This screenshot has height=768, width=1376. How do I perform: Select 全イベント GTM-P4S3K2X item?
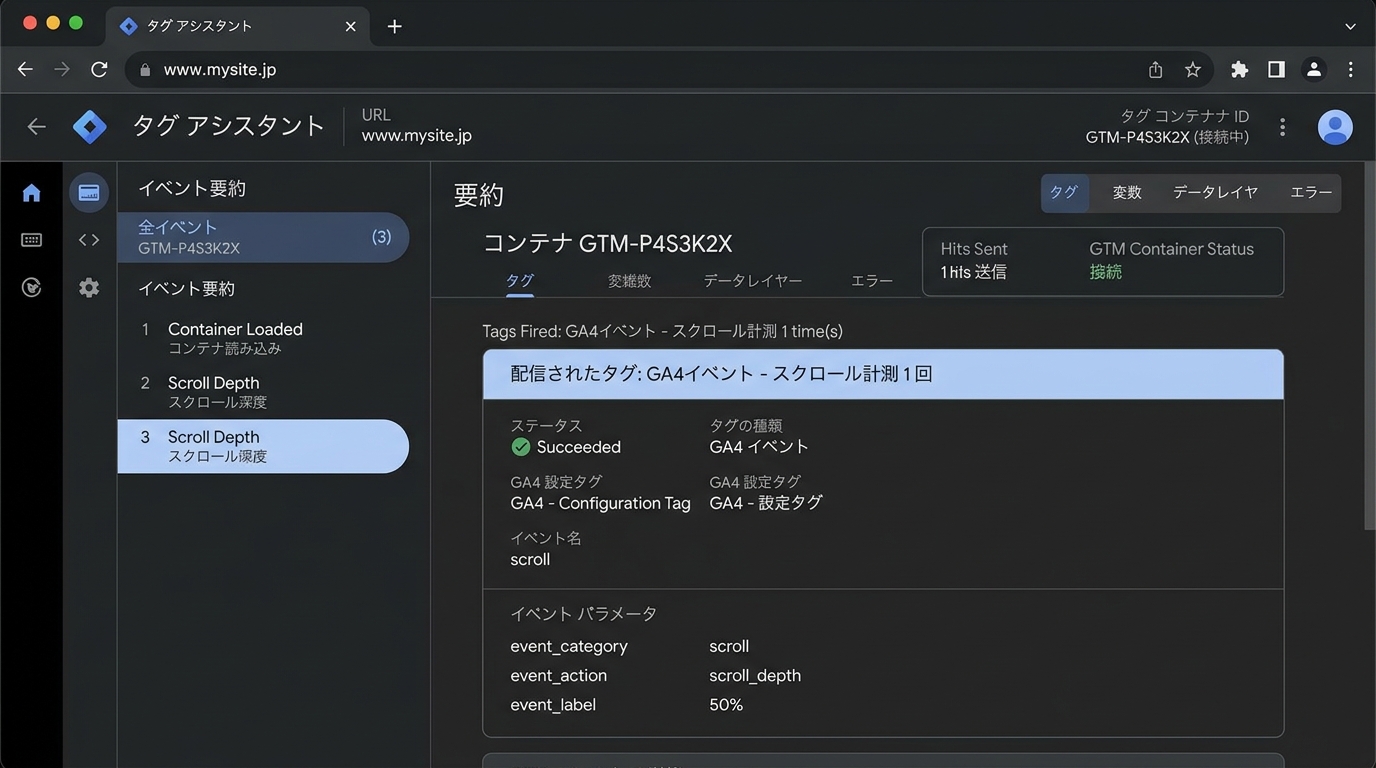coord(263,237)
